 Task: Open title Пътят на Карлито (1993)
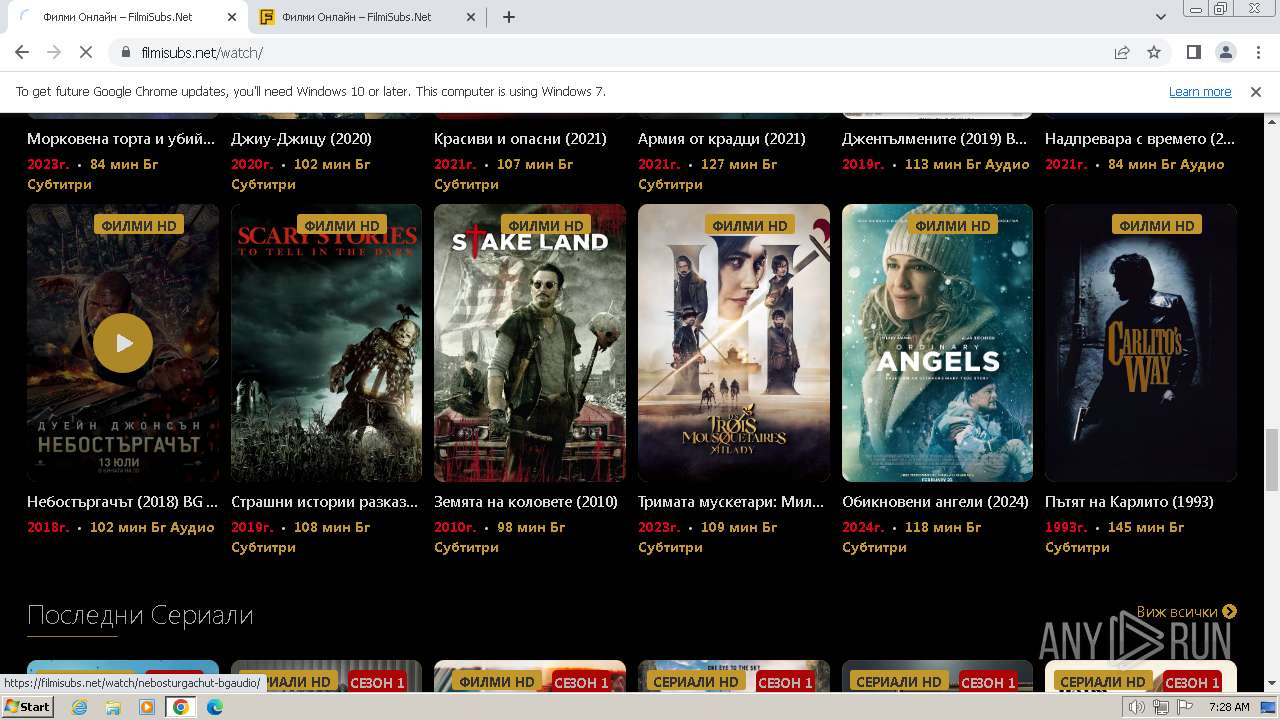[x=1129, y=502]
